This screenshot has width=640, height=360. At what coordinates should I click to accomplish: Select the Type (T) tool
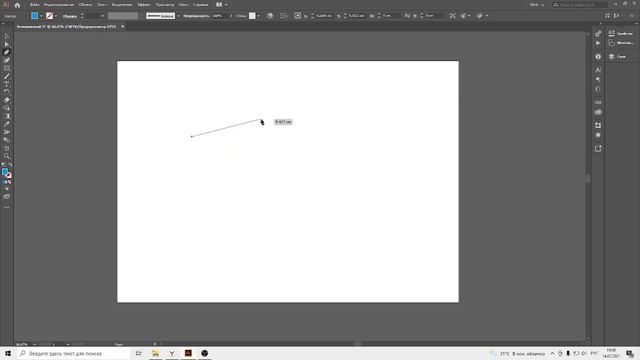[x=7, y=84]
